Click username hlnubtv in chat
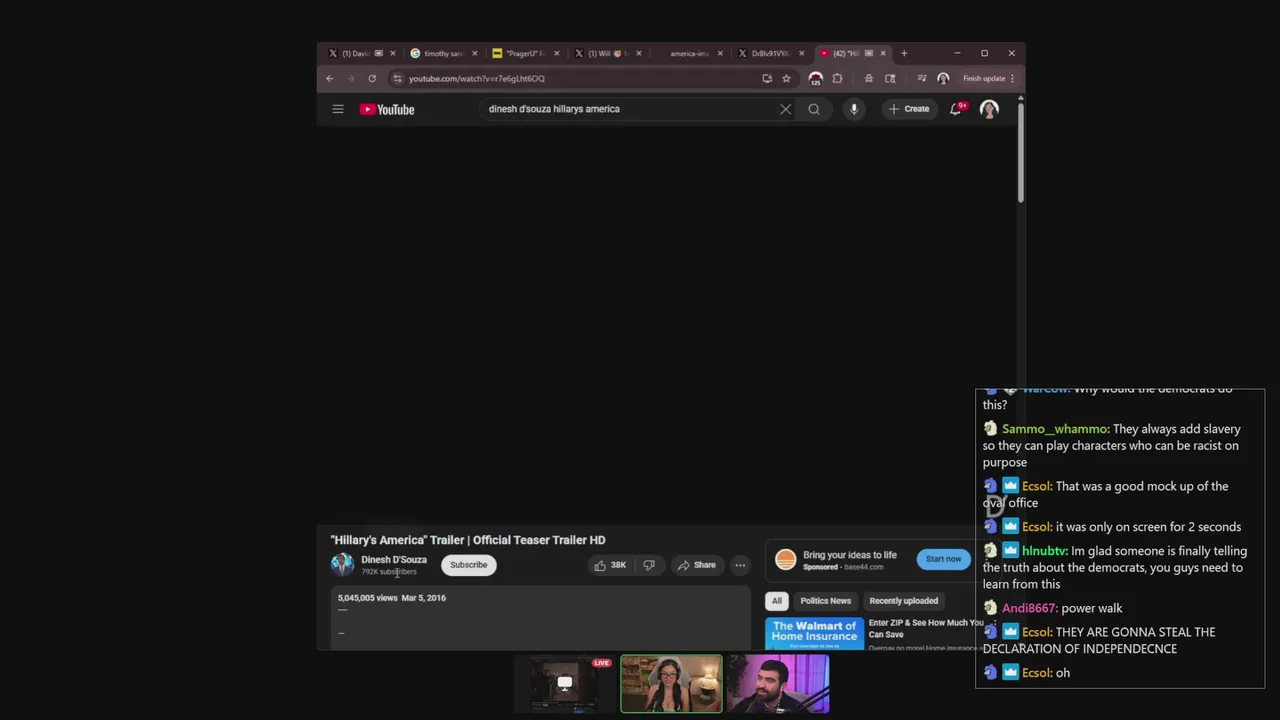The image size is (1280, 720). (1045, 551)
